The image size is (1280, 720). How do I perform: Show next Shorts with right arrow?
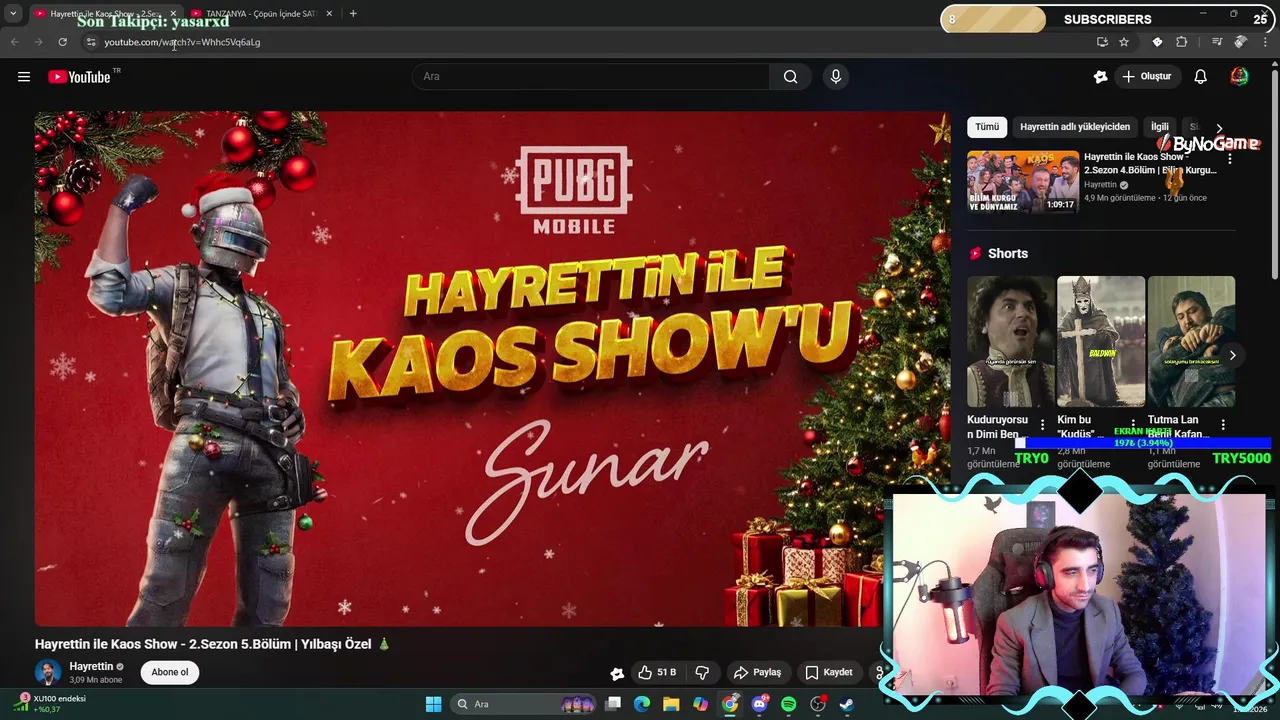[1232, 355]
